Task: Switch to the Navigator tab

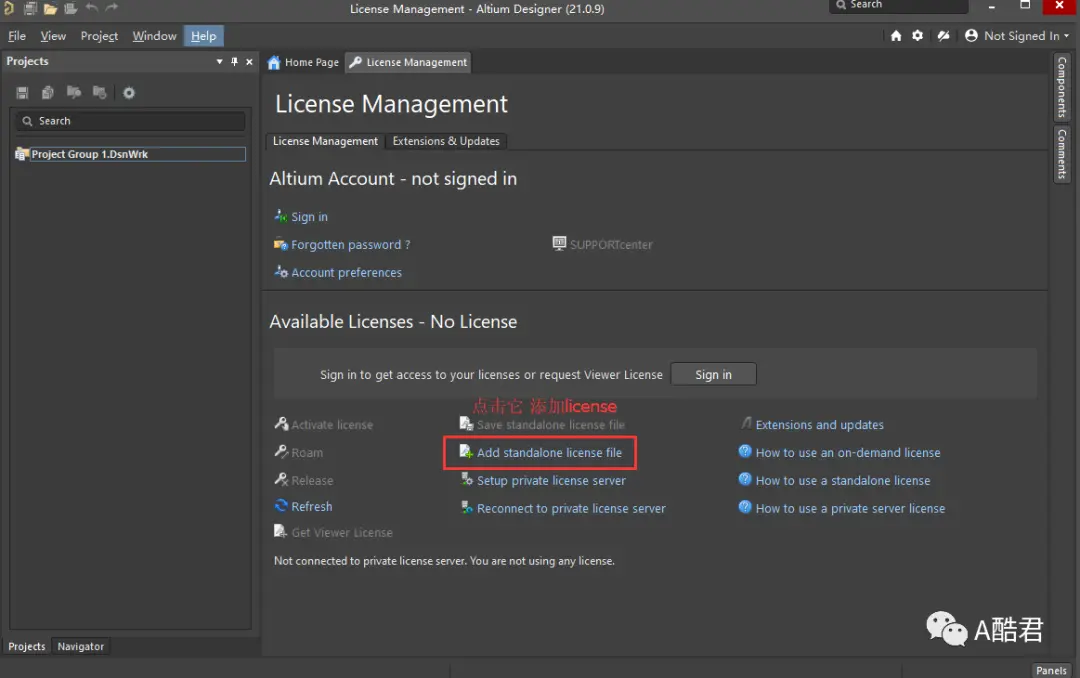Action: (x=81, y=646)
